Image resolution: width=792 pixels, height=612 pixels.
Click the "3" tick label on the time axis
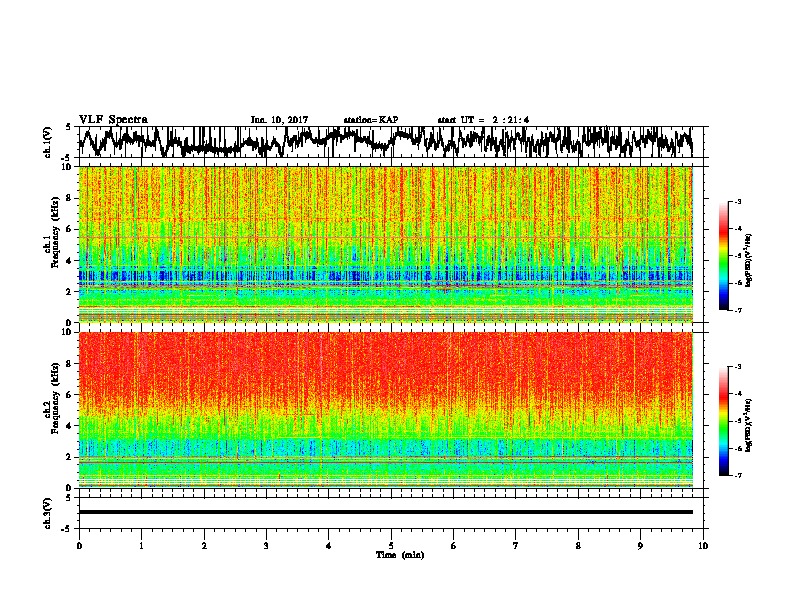click(266, 546)
